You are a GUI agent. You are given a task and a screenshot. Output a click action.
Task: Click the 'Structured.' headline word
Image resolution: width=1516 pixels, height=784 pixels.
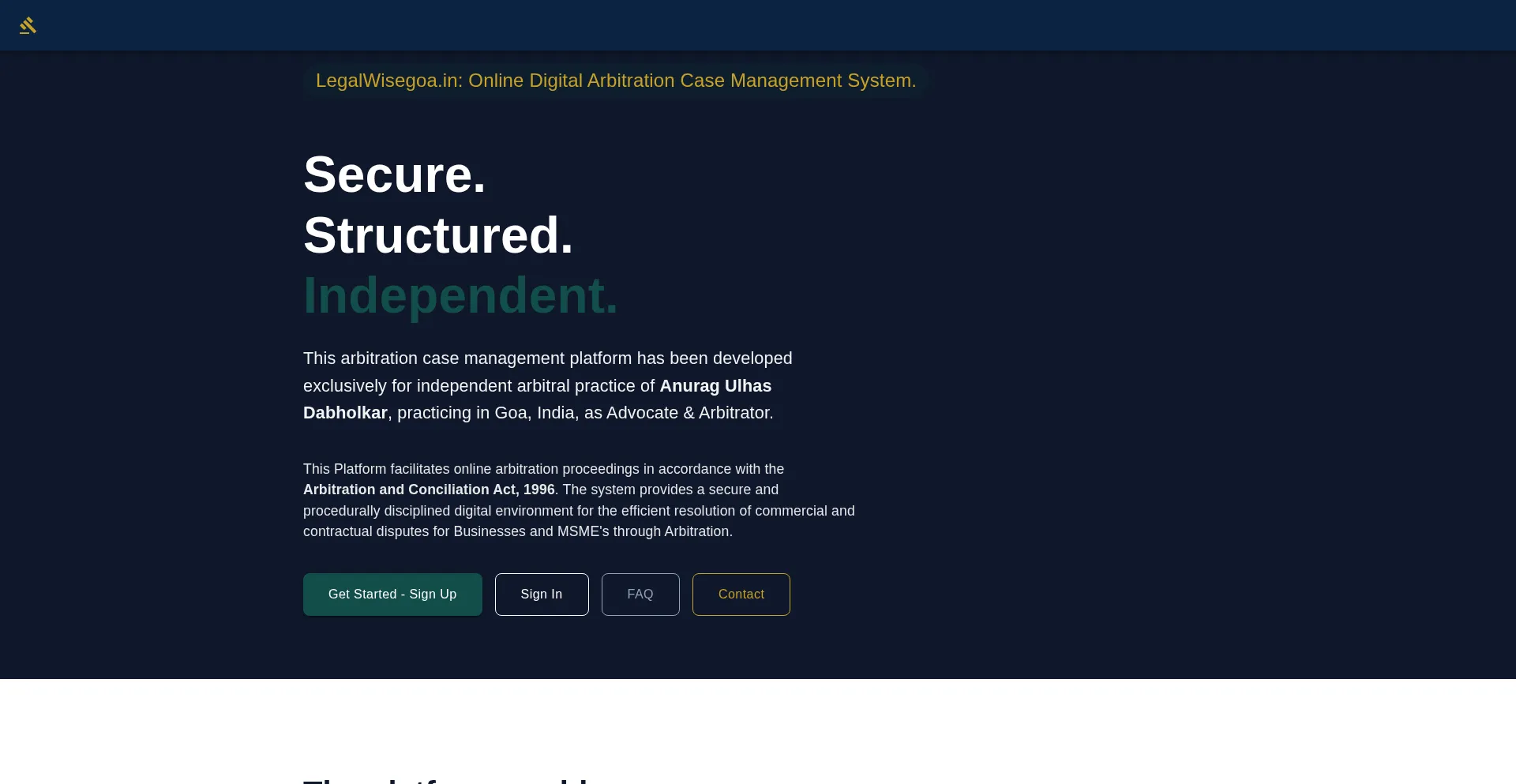(438, 235)
